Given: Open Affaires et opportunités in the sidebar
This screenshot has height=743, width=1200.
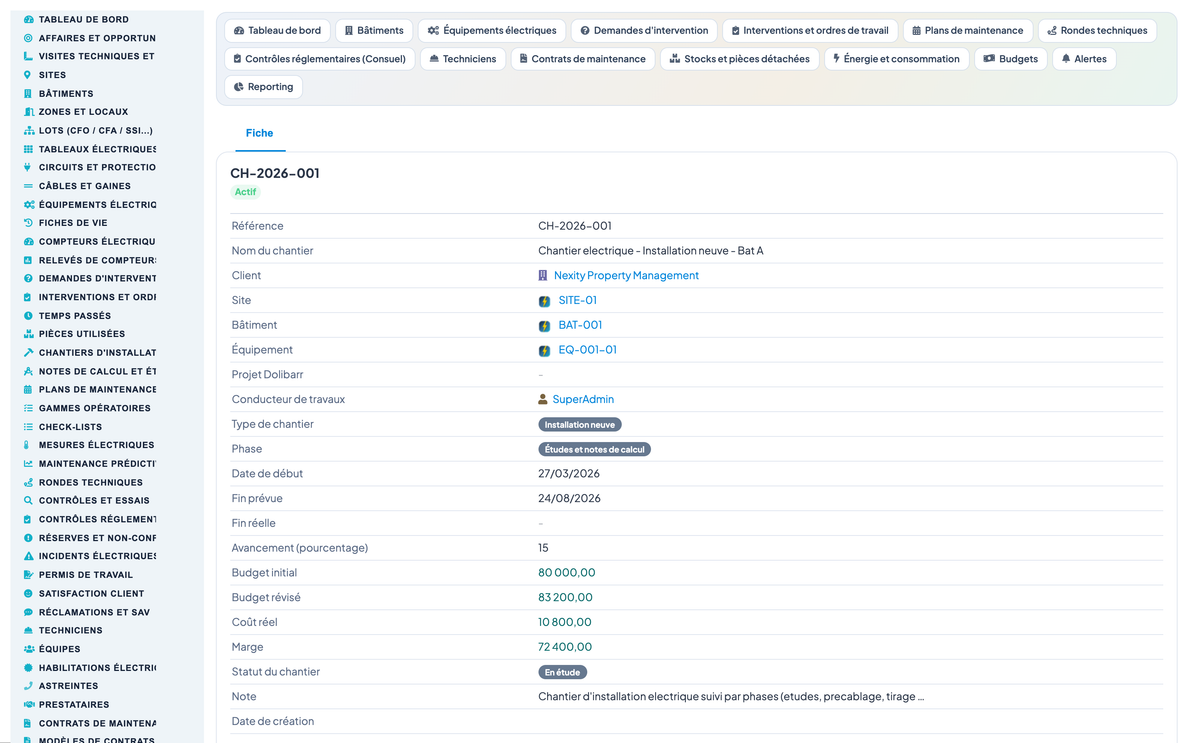Looking at the screenshot, I should click(x=97, y=38).
